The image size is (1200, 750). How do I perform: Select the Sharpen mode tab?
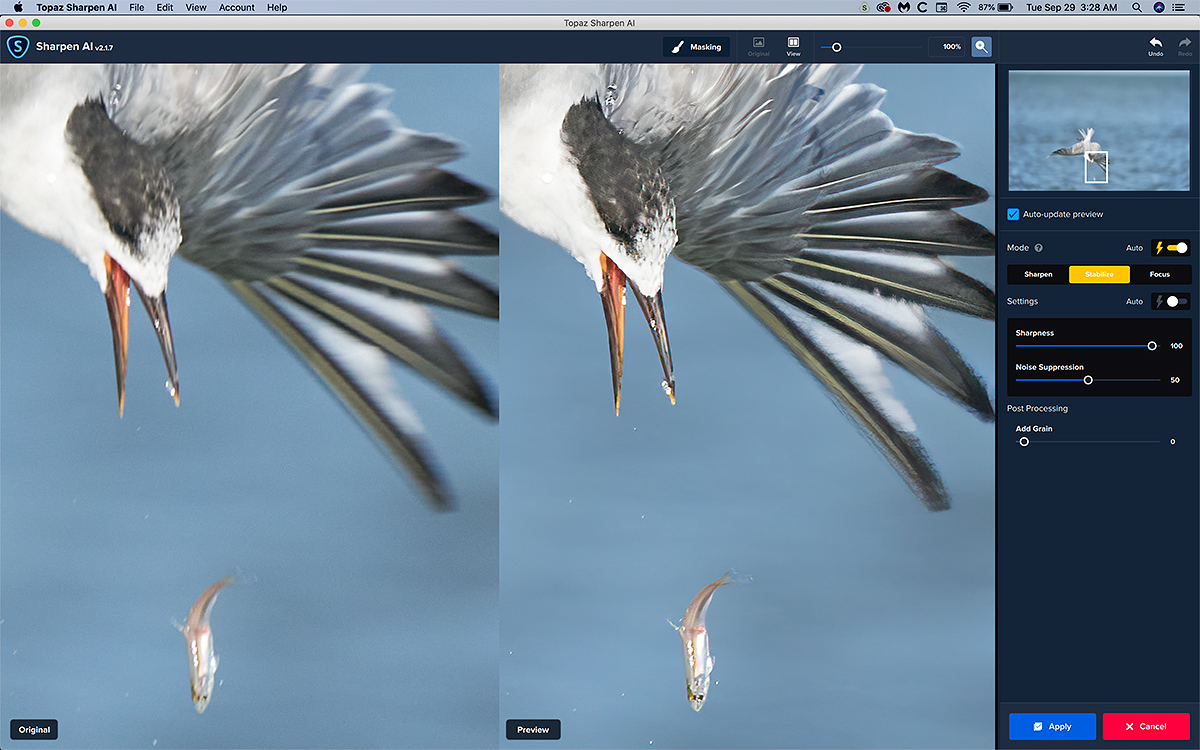(x=1038, y=274)
